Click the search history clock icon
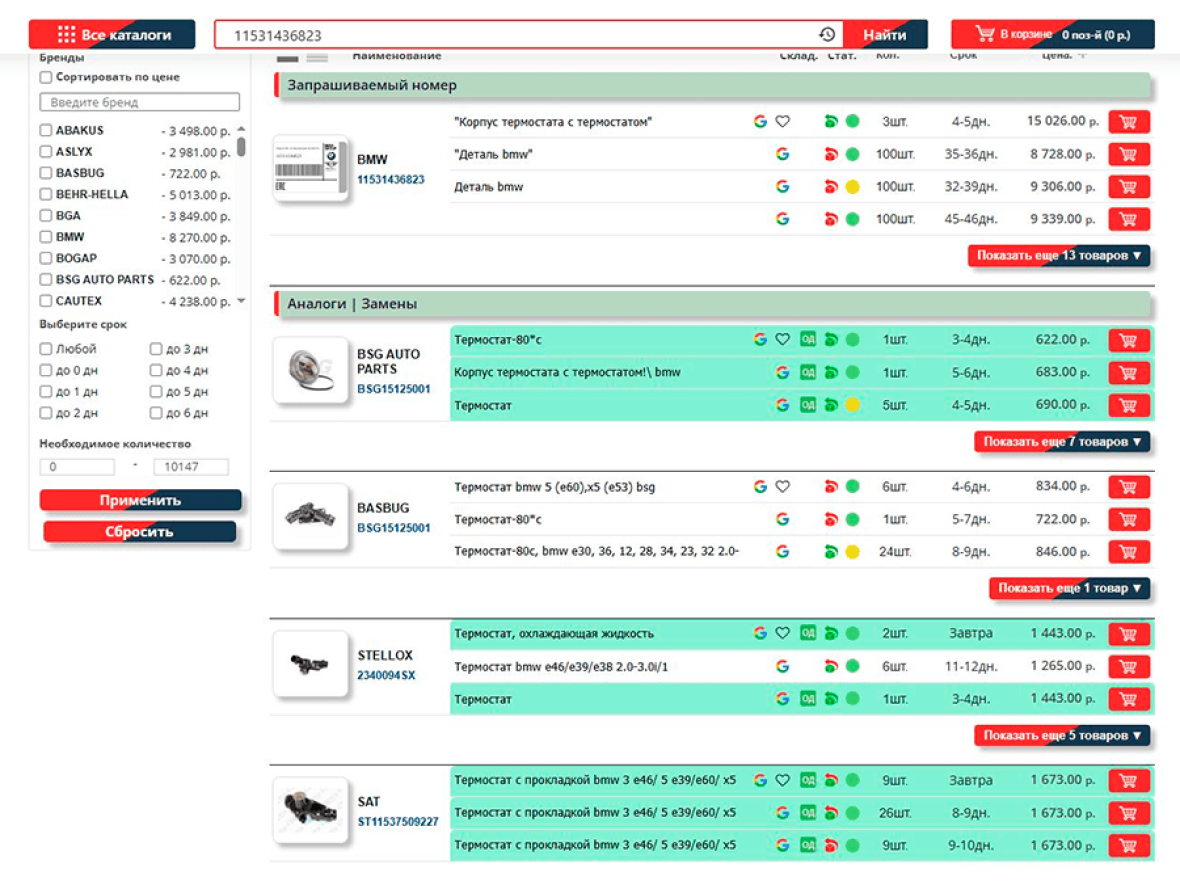 click(x=826, y=35)
